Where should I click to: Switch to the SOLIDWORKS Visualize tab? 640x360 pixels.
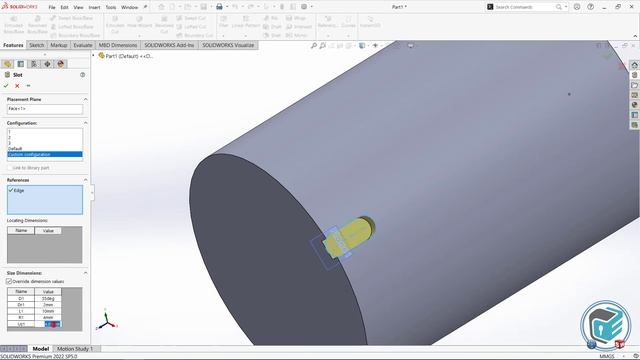point(228,45)
